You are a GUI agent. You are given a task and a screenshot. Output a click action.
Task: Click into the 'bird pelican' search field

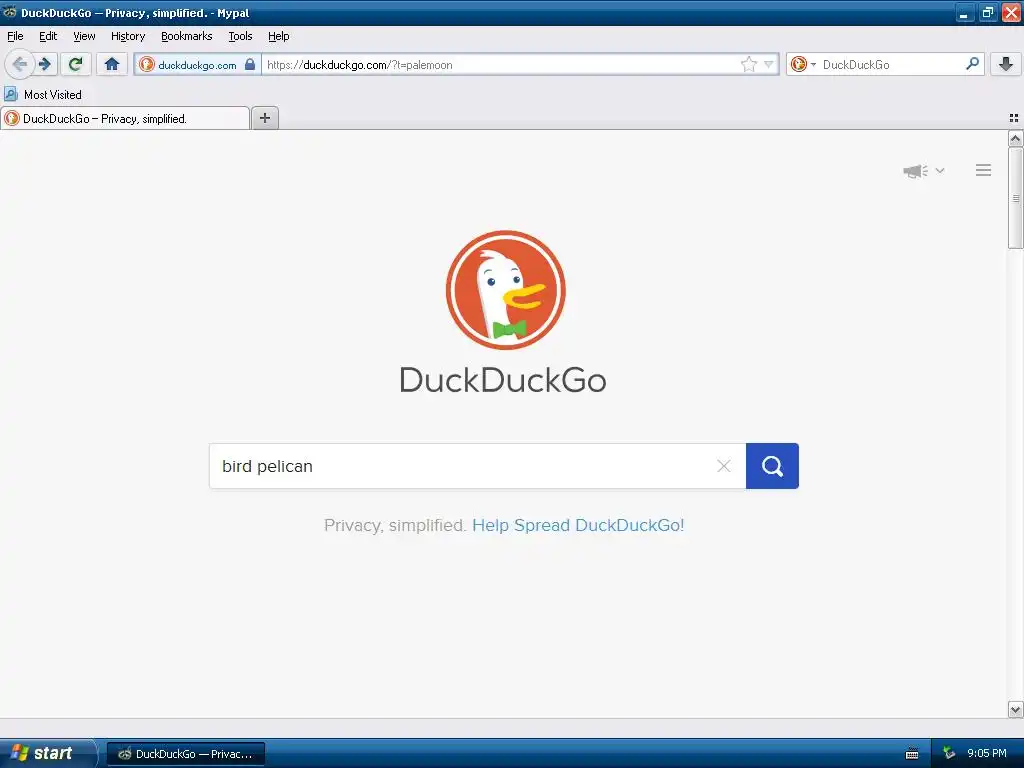point(464,466)
